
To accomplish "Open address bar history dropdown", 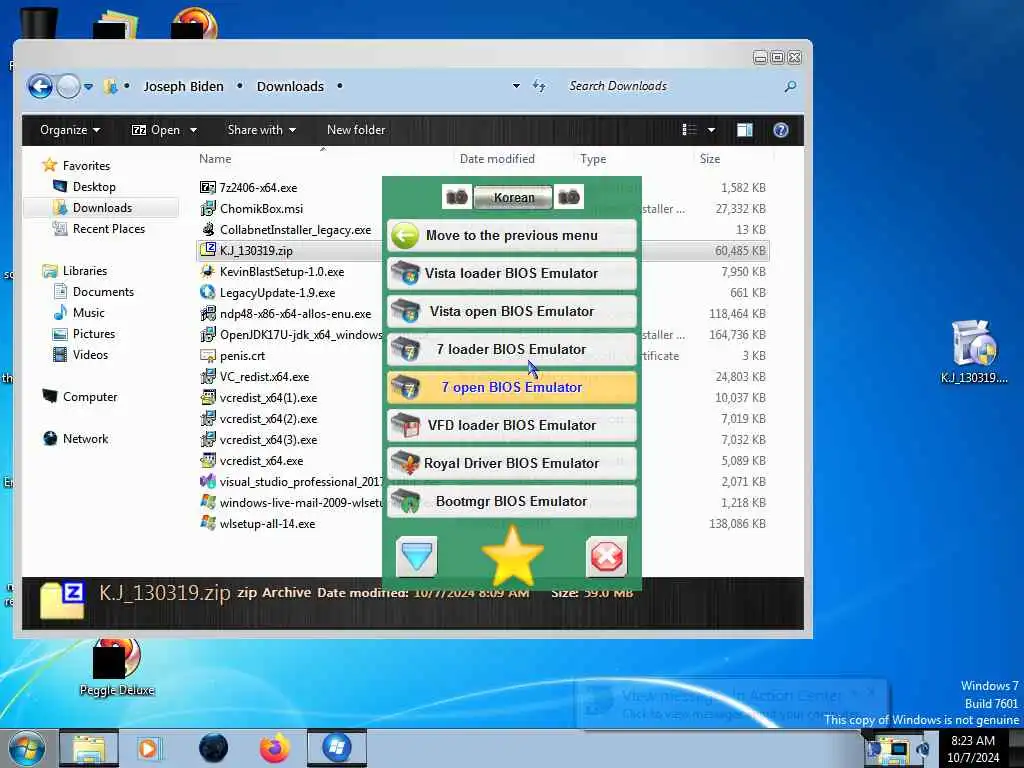I will 516,86.
